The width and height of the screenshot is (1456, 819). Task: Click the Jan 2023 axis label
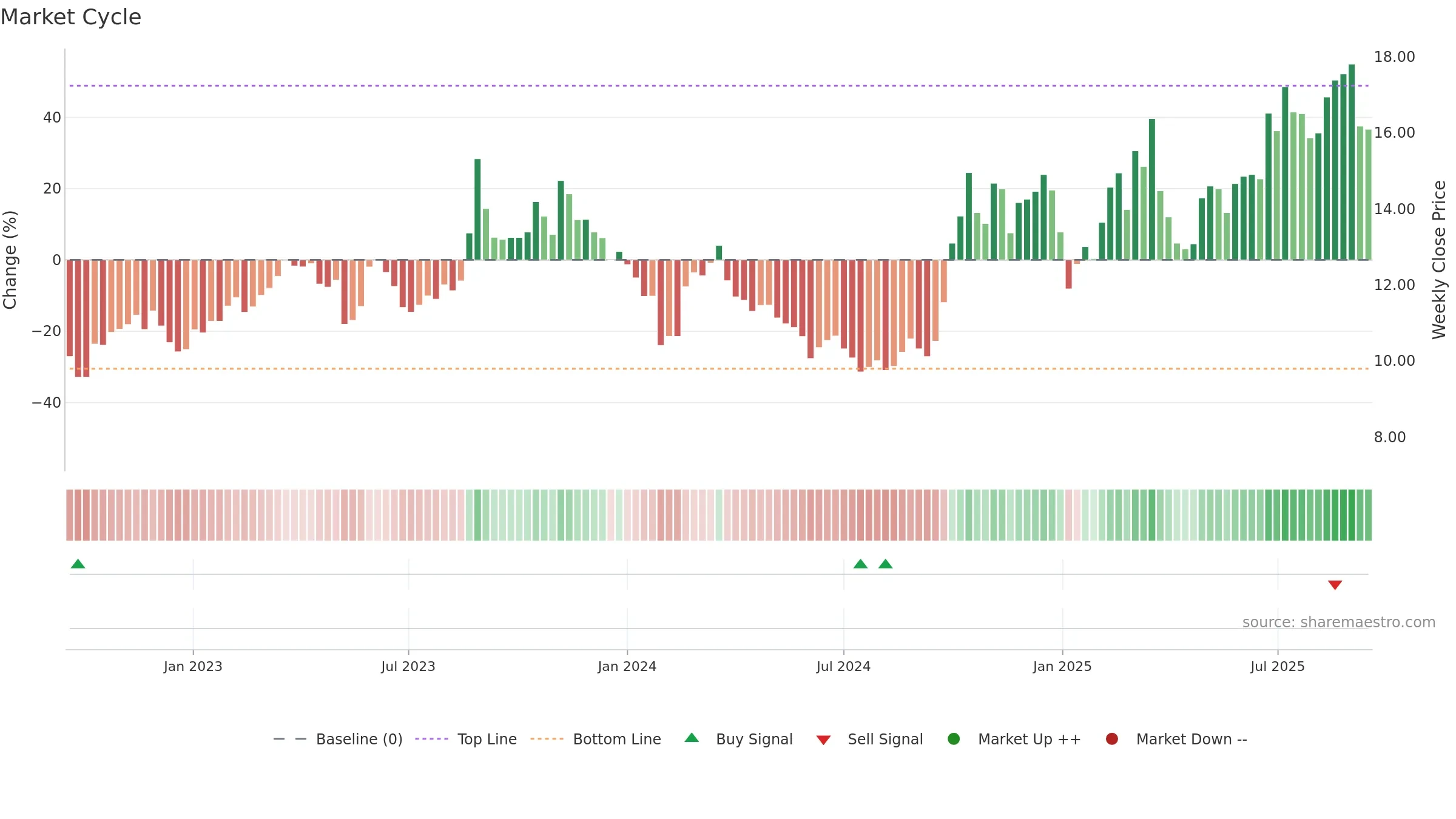[x=193, y=667]
